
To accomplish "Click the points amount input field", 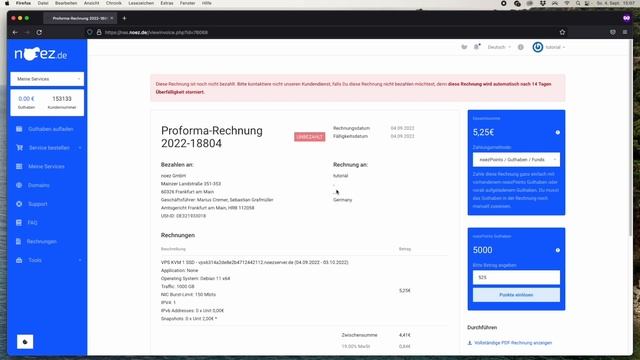I will pyautogui.click(x=516, y=277).
